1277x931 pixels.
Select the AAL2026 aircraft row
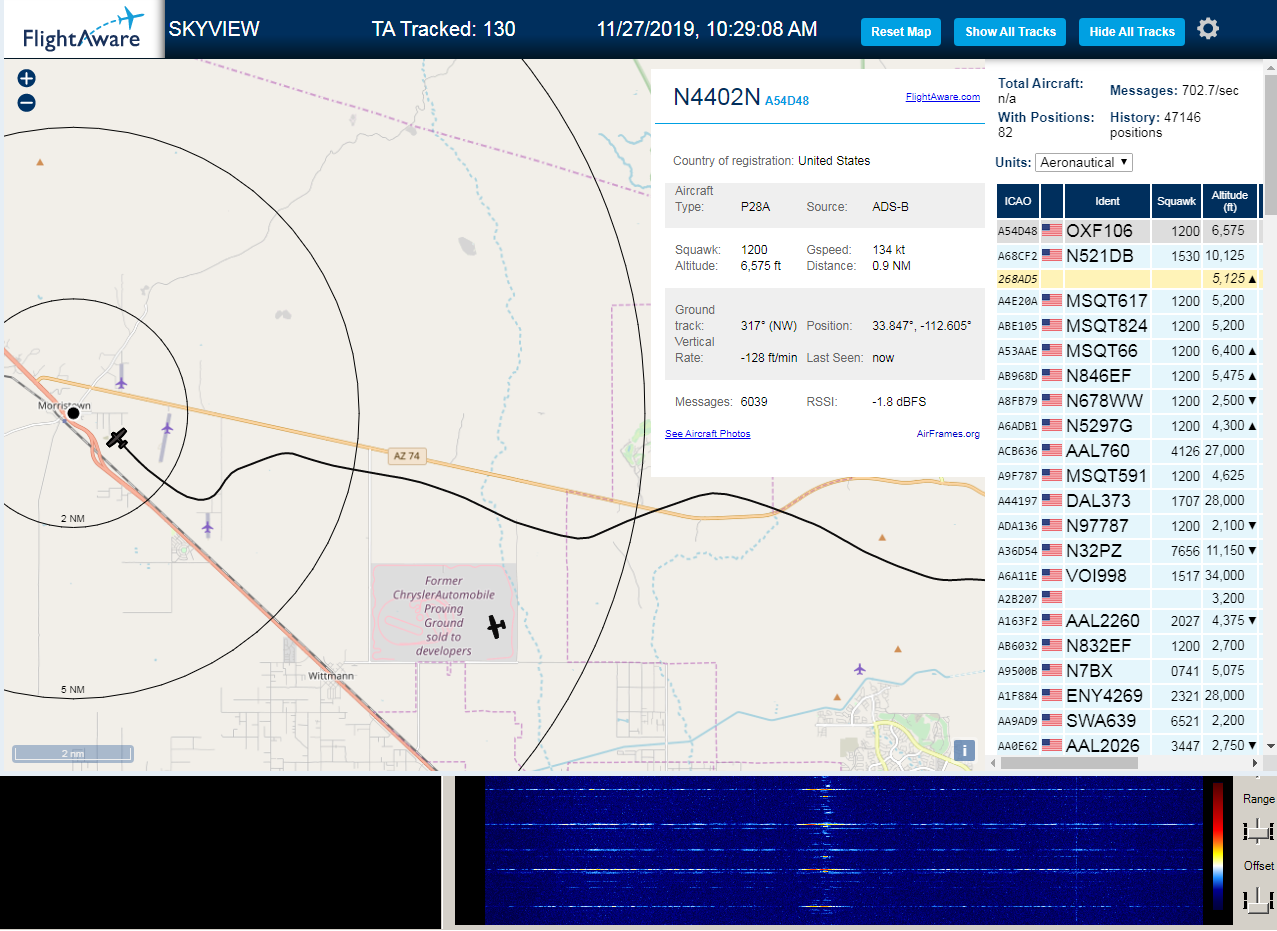pyautogui.click(x=1128, y=745)
